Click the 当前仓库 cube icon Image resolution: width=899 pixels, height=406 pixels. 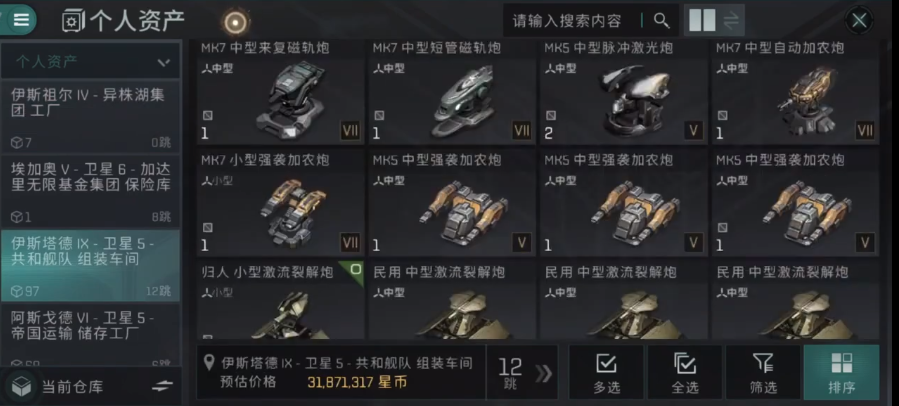(x=21, y=387)
